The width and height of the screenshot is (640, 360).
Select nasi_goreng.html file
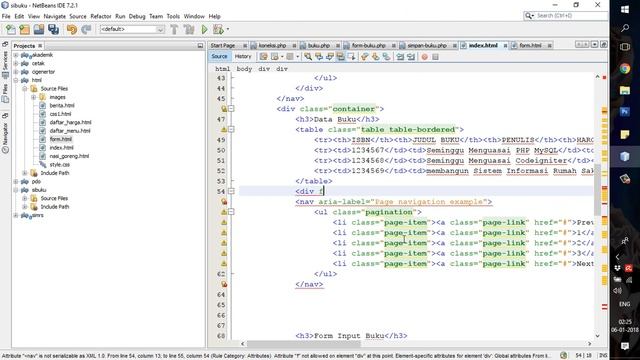[69, 156]
